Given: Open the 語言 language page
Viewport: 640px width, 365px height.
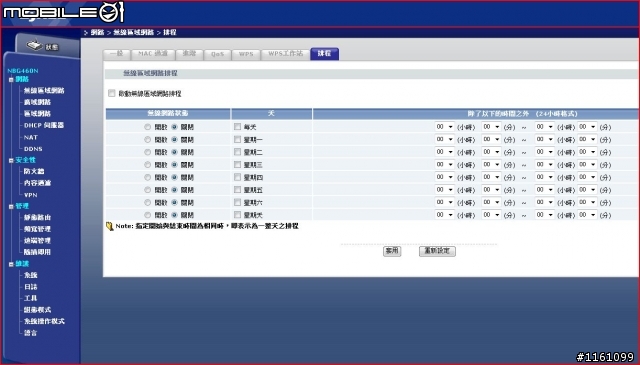Looking at the screenshot, I should coord(31,333).
